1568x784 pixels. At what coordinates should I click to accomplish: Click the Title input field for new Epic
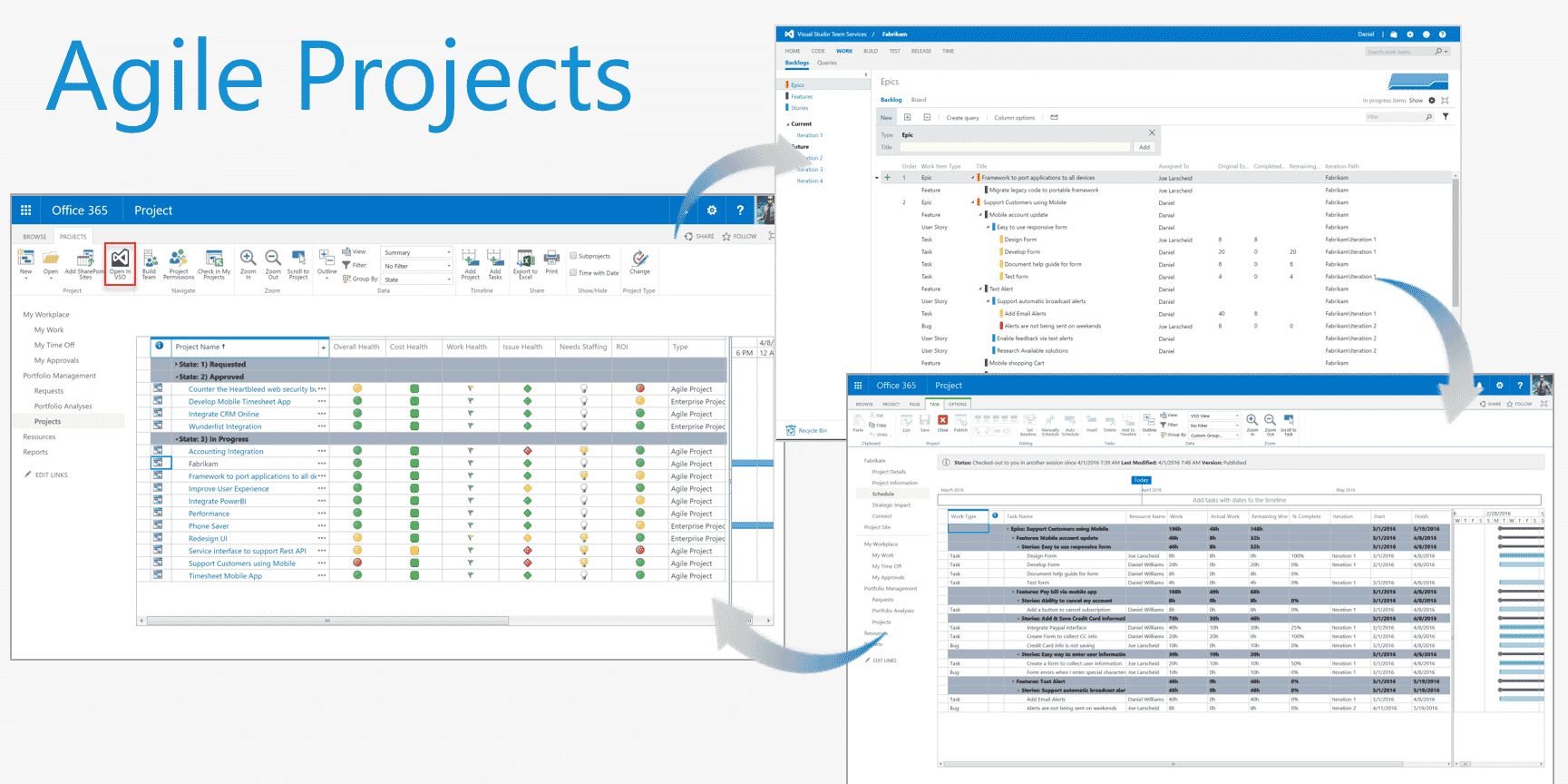pyautogui.click(x=1015, y=147)
